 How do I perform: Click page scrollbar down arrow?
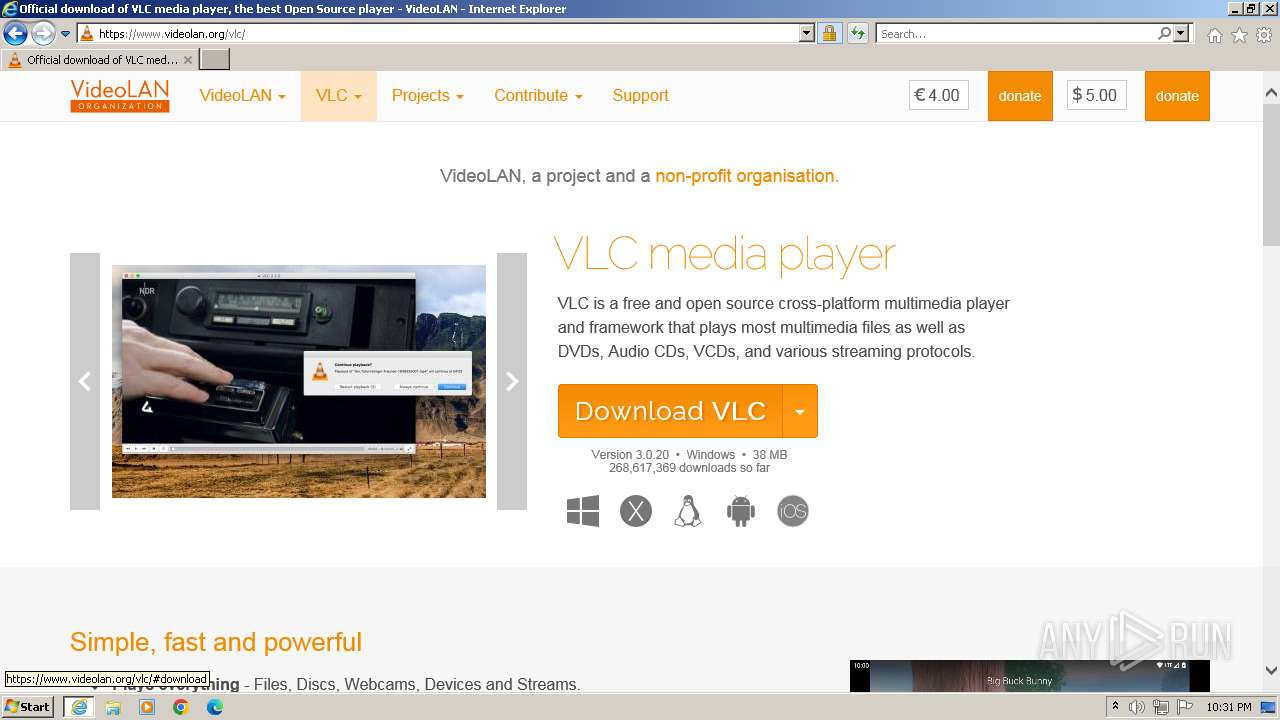[x=1271, y=671]
